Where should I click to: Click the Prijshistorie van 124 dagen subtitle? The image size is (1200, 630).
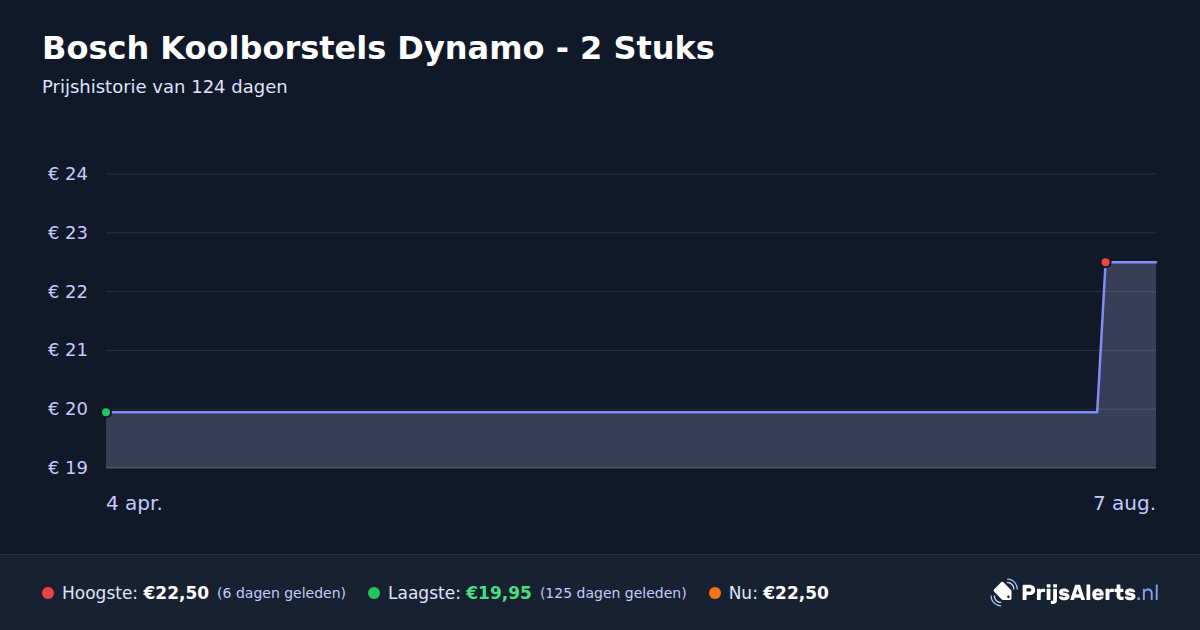coord(165,87)
